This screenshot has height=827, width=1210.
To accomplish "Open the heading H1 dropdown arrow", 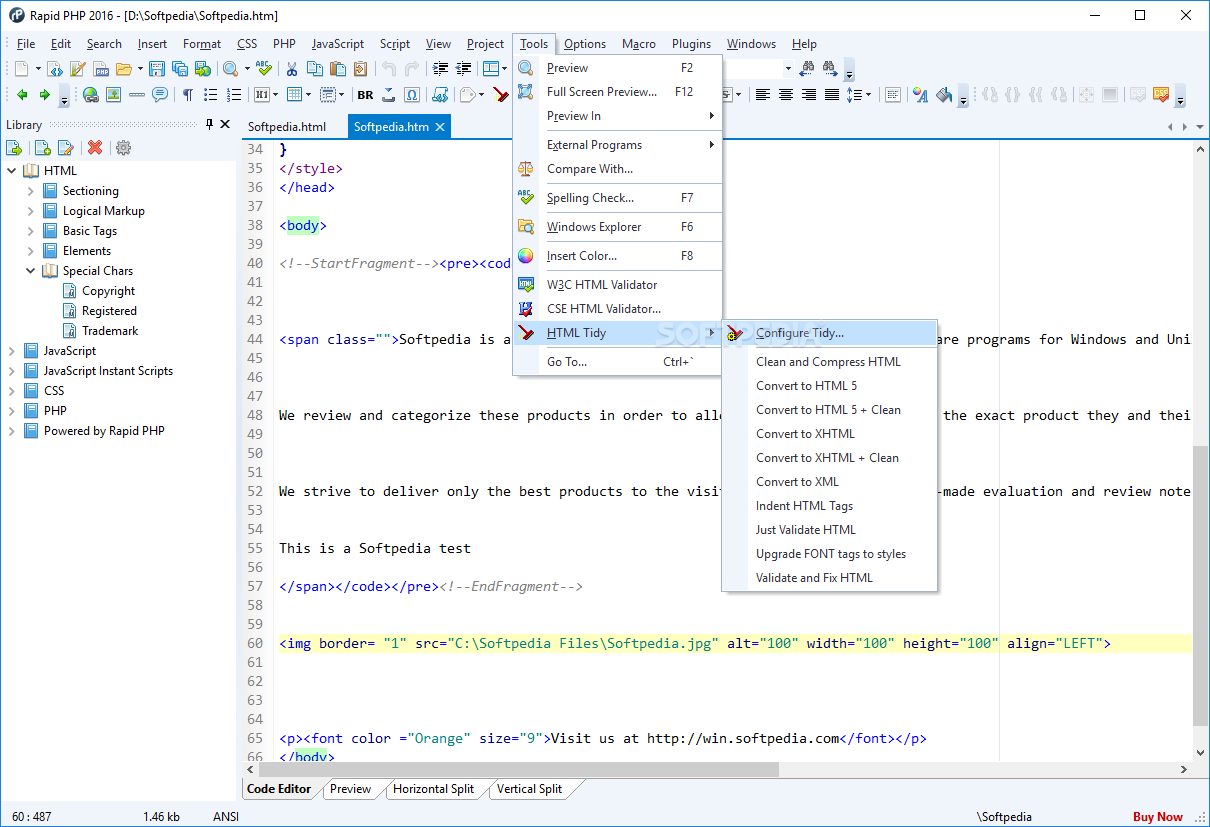I will [275, 95].
